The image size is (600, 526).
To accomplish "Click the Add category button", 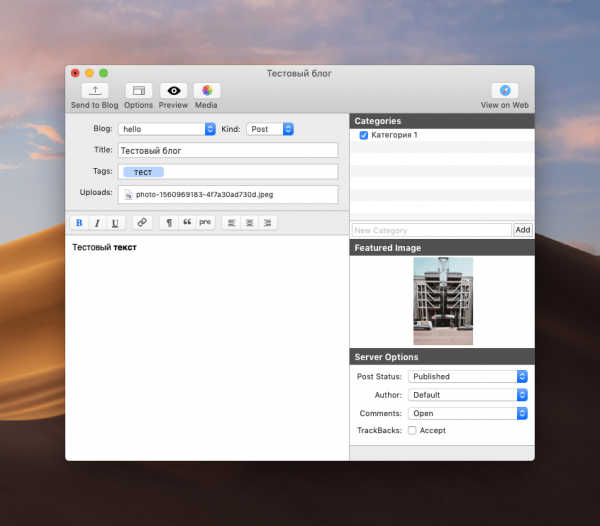I will click(x=523, y=230).
